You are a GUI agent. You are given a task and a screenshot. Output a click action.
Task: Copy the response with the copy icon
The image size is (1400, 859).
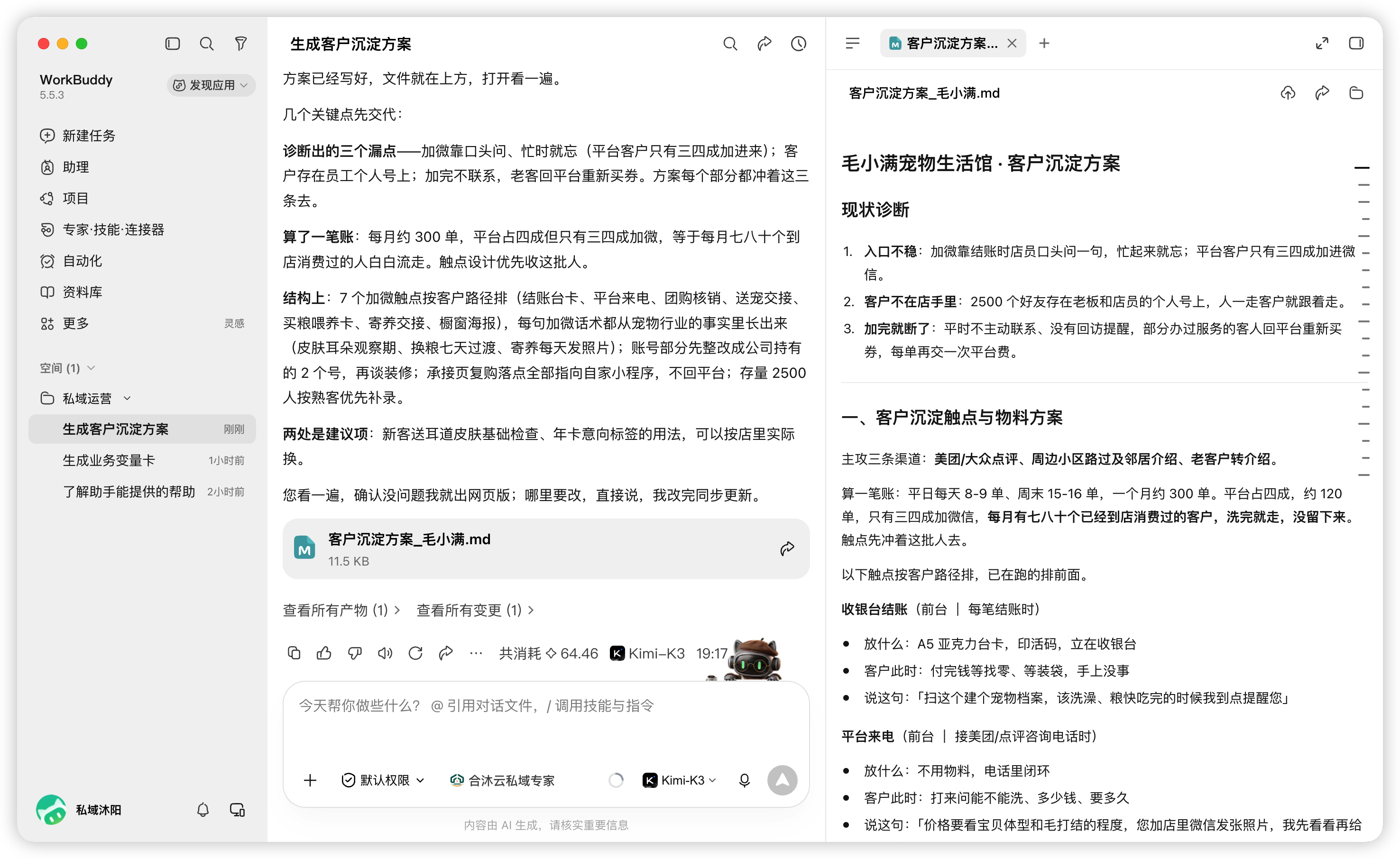pos(294,653)
